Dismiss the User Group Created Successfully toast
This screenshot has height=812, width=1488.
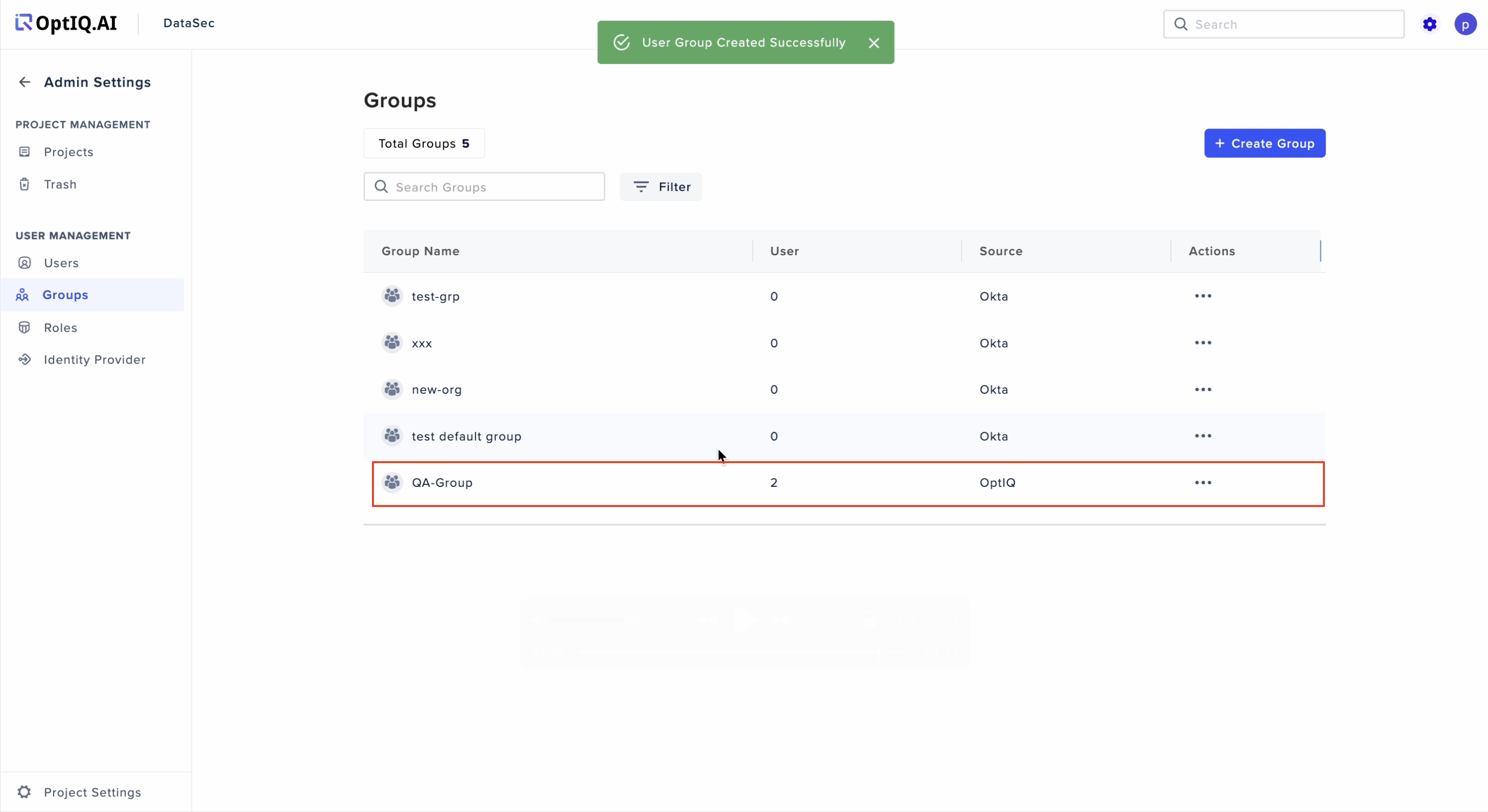pos(874,43)
